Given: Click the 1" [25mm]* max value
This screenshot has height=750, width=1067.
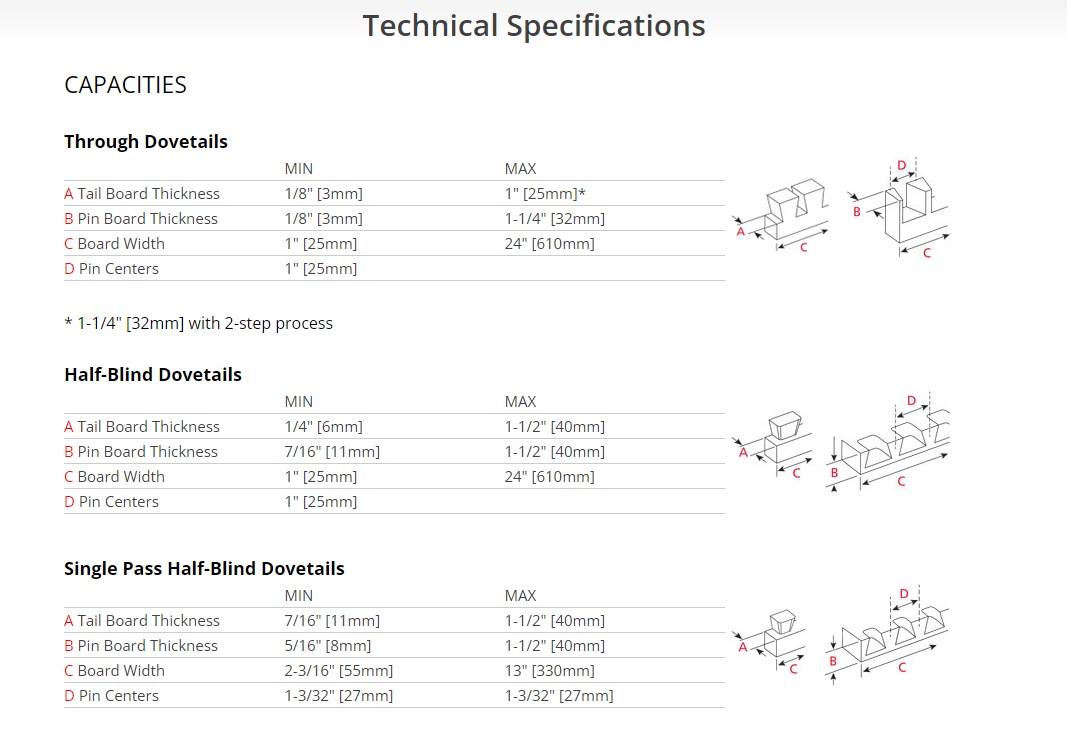Looking at the screenshot, I should tap(545, 194).
